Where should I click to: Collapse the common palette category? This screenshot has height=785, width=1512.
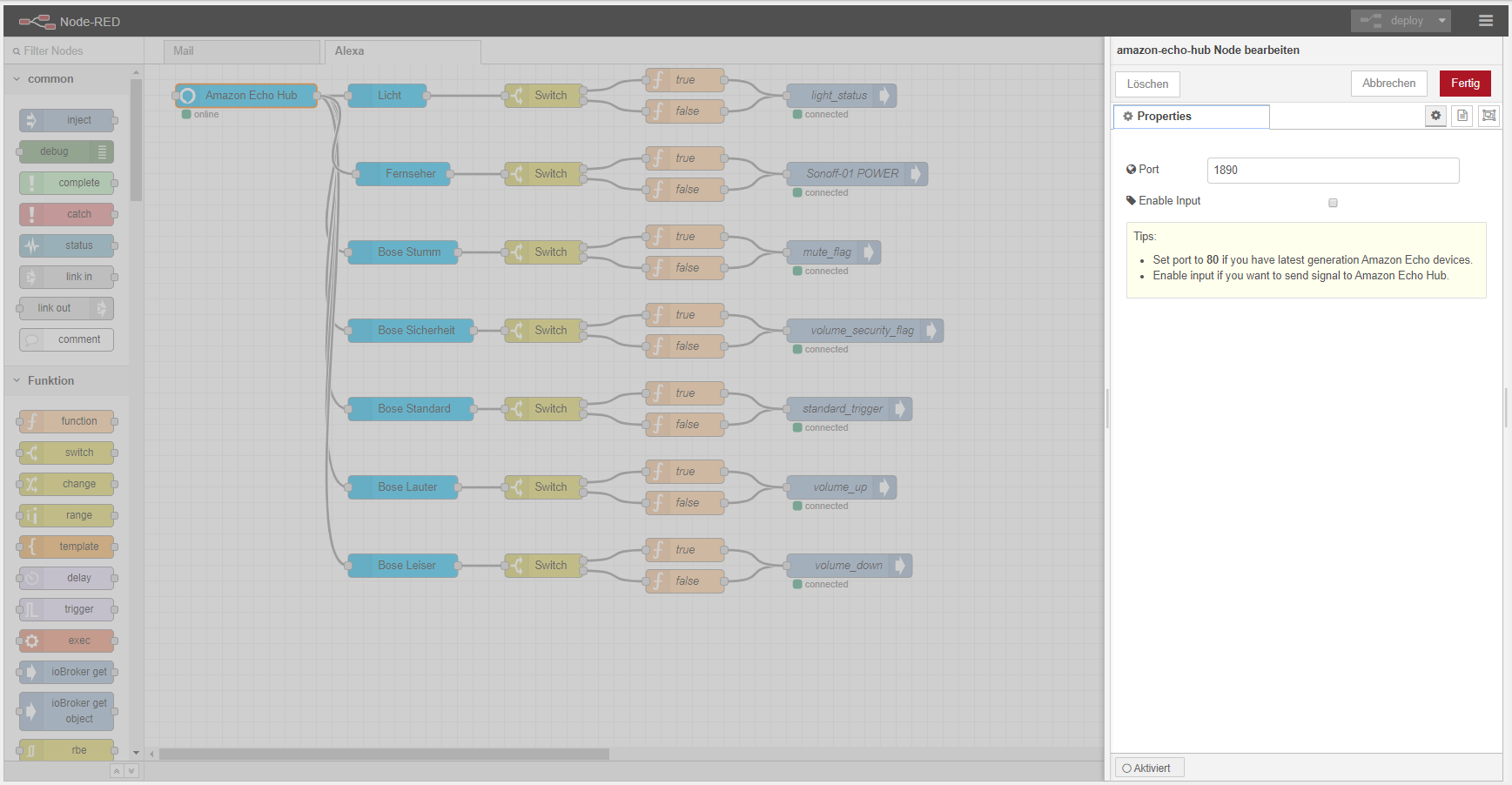(67, 79)
